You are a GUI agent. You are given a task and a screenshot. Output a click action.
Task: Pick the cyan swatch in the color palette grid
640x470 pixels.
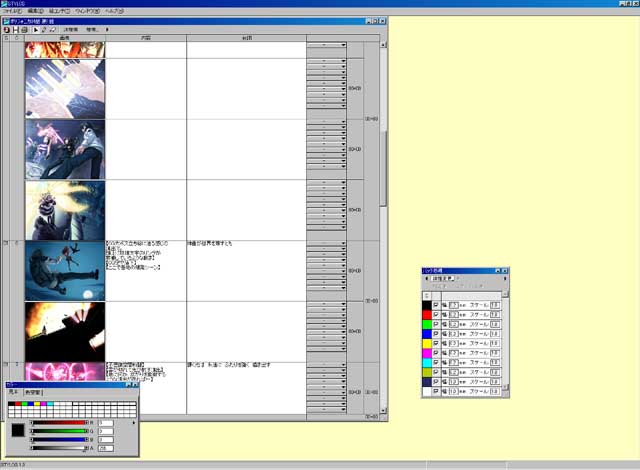tap(50, 404)
